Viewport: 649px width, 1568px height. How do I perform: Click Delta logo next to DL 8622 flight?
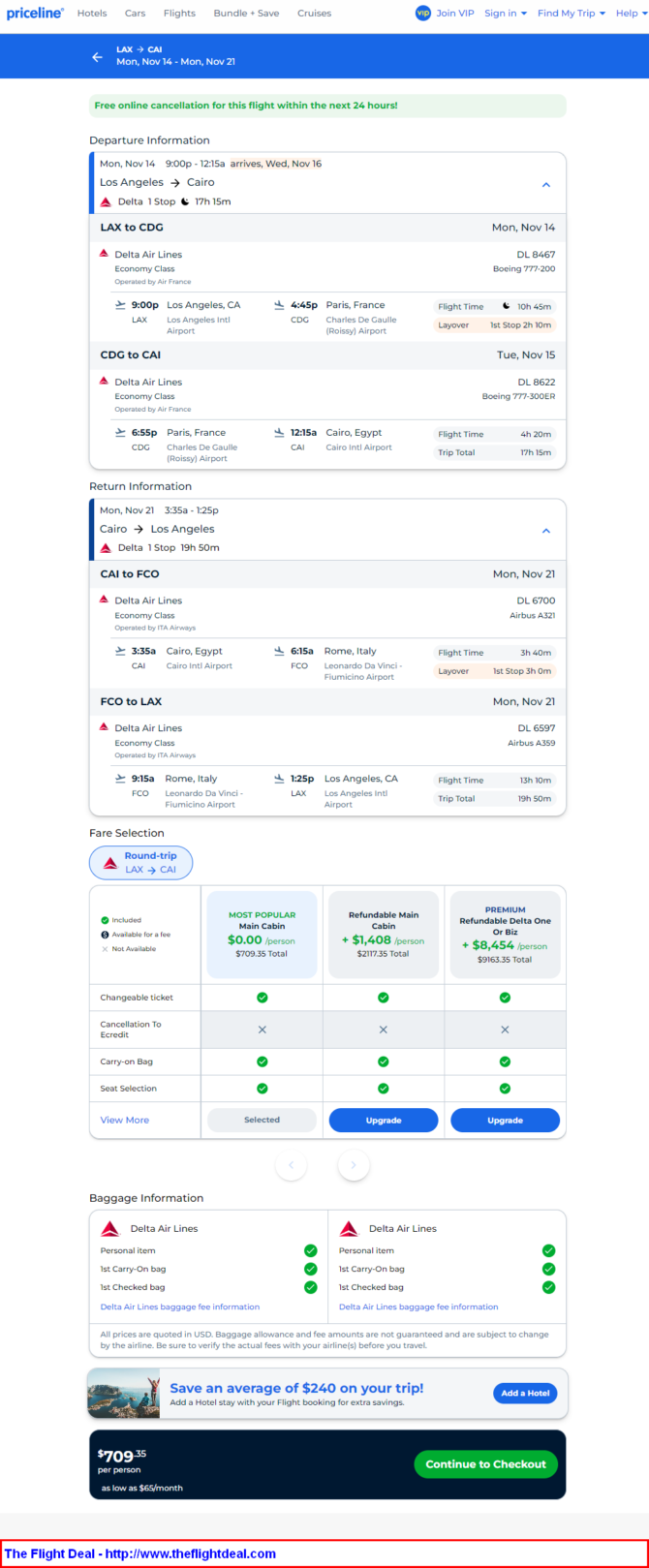[104, 381]
